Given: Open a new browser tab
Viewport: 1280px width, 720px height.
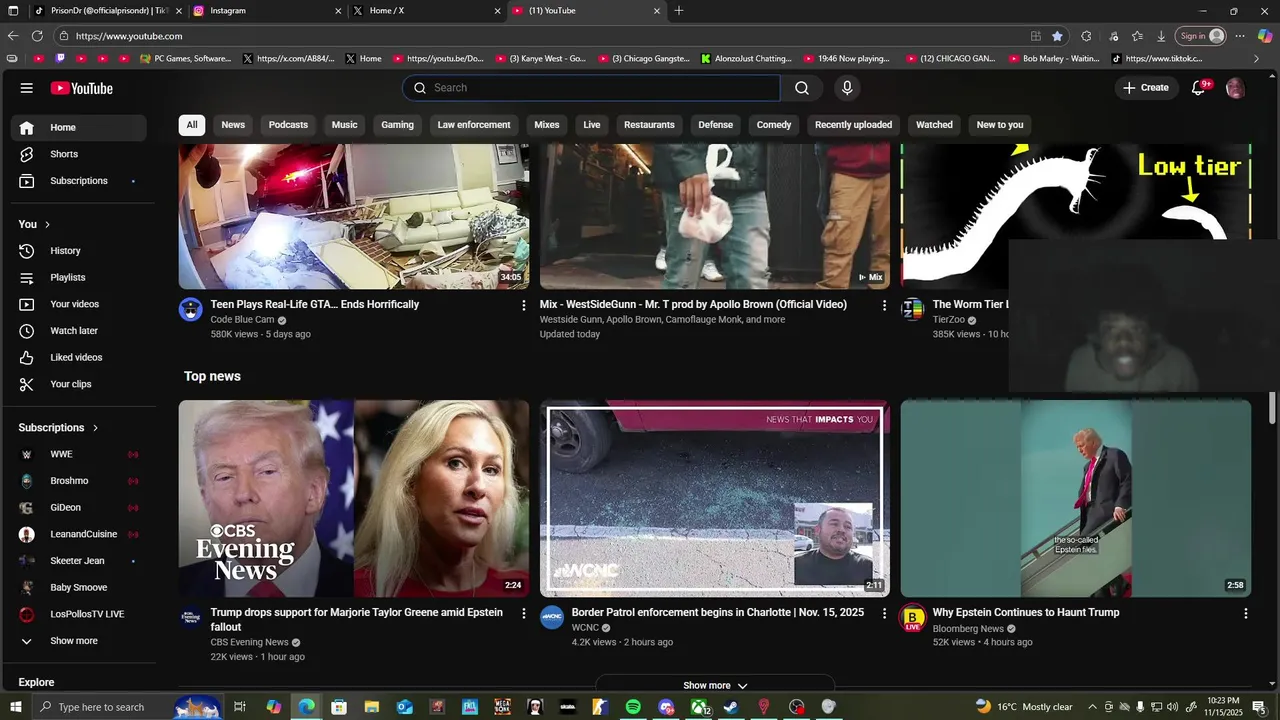Looking at the screenshot, I should (x=679, y=11).
